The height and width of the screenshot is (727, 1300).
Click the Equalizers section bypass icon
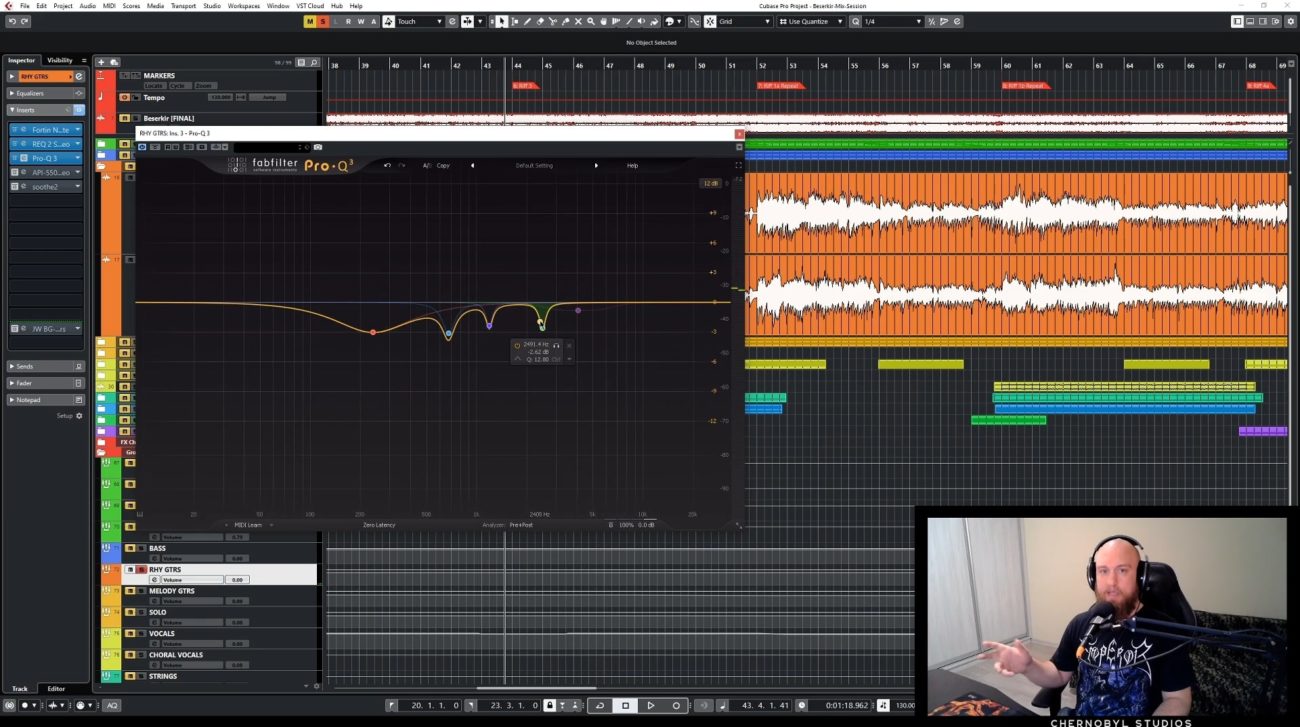click(x=79, y=93)
